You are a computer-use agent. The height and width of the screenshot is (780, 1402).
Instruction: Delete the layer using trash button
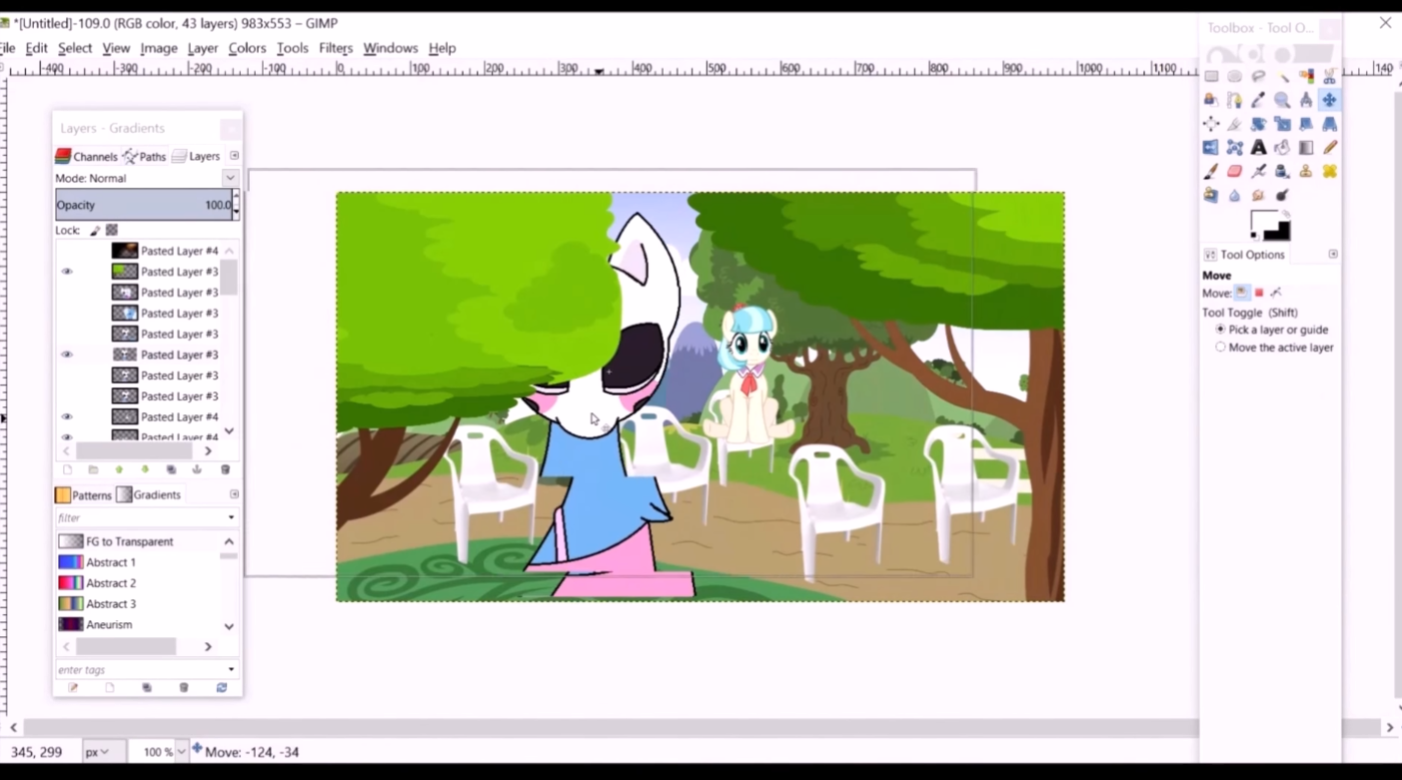(225, 470)
